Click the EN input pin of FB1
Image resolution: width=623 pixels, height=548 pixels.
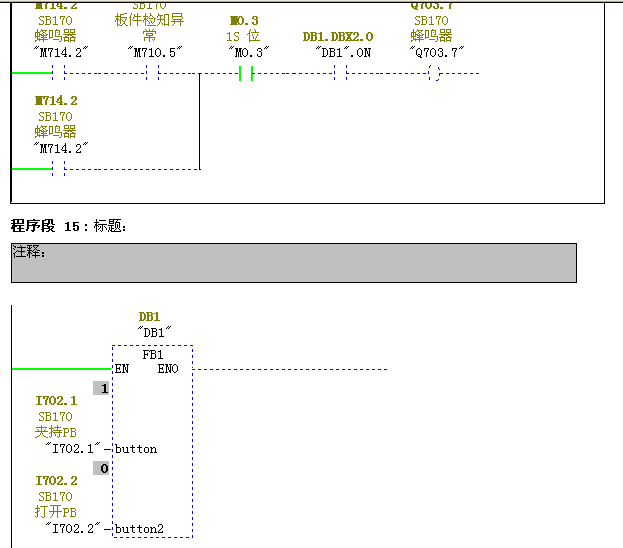coord(122,369)
